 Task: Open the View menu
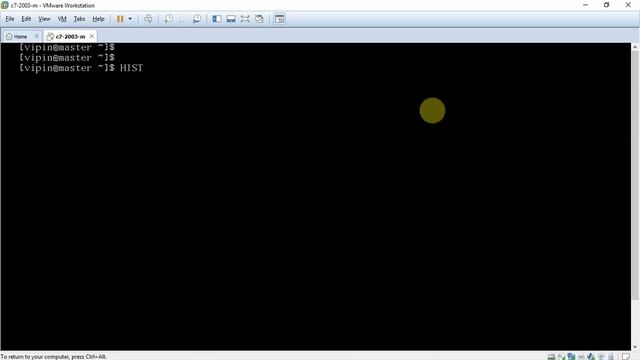click(44, 19)
